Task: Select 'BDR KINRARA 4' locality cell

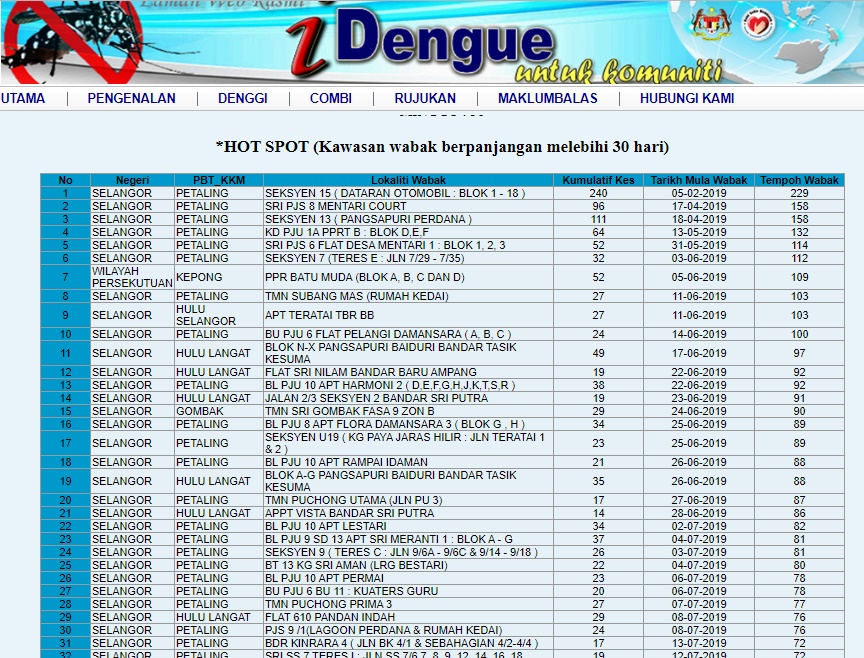Action: (408, 643)
